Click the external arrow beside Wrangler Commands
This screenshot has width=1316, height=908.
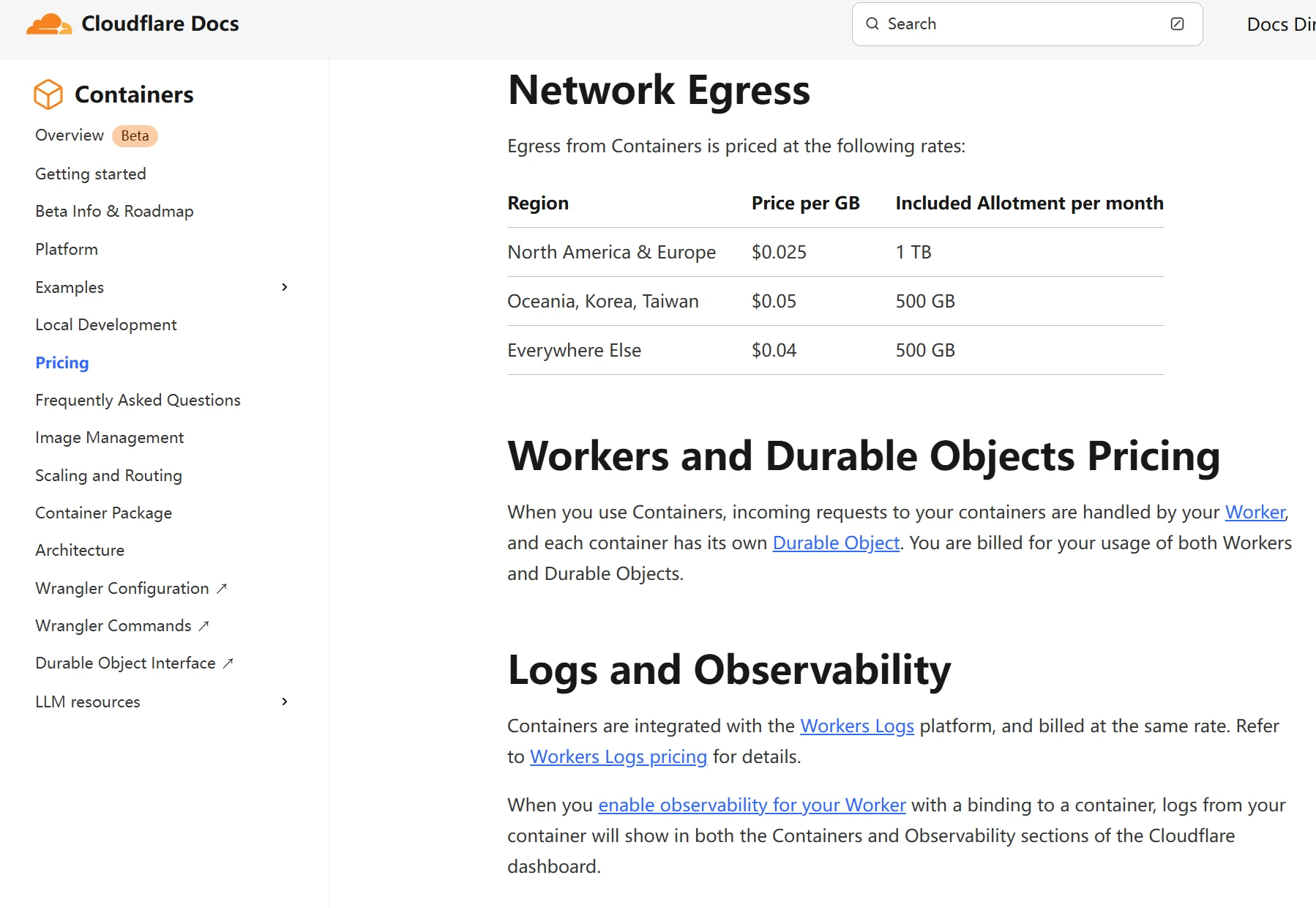pos(204,625)
